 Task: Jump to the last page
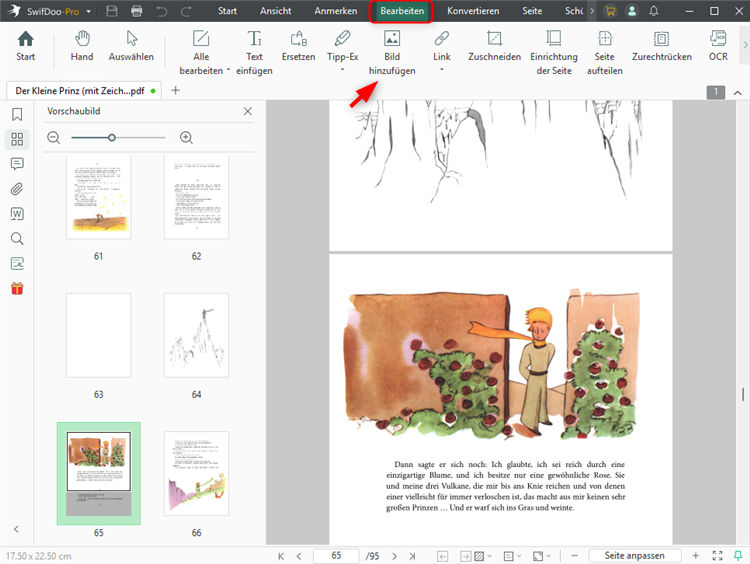[412, 556]
